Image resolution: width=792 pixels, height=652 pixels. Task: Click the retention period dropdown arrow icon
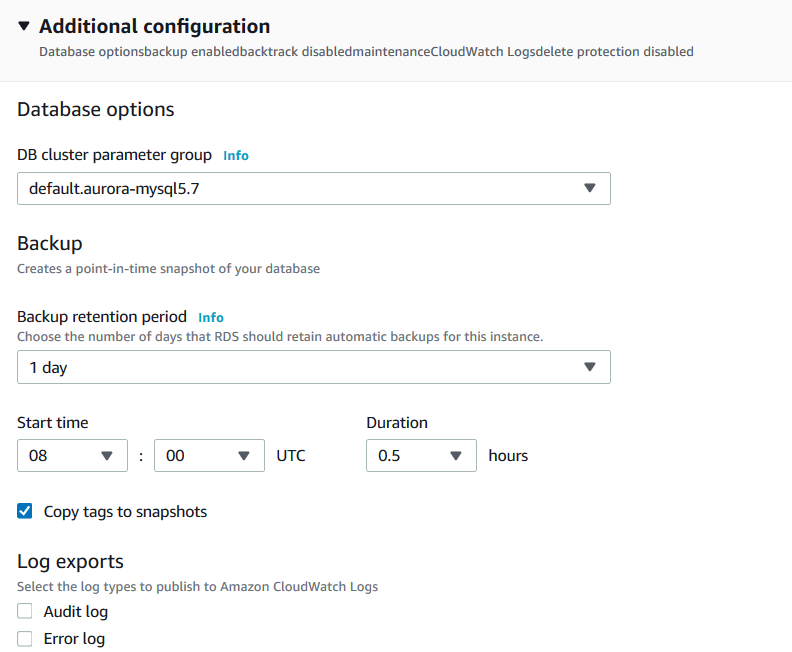pyautogui.click(x=589, y=367)
